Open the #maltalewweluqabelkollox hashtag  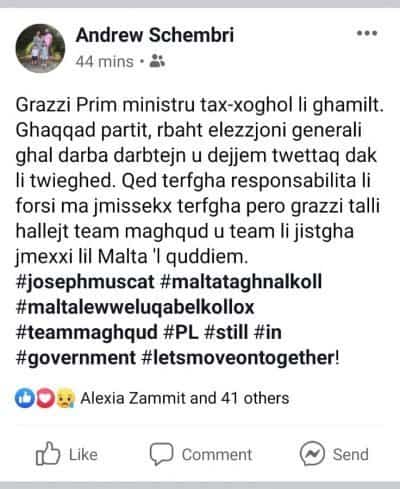pos(135,307)
